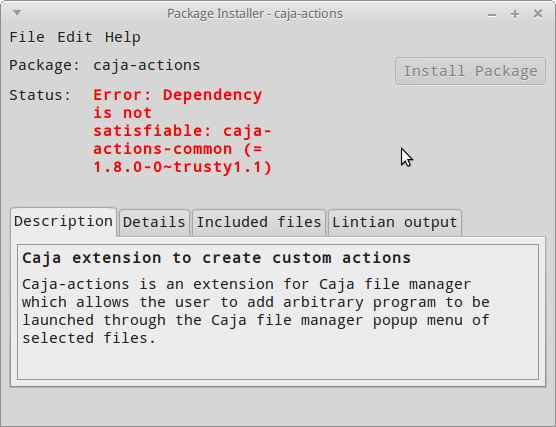Click the red dependency error status message

point(182,131)
